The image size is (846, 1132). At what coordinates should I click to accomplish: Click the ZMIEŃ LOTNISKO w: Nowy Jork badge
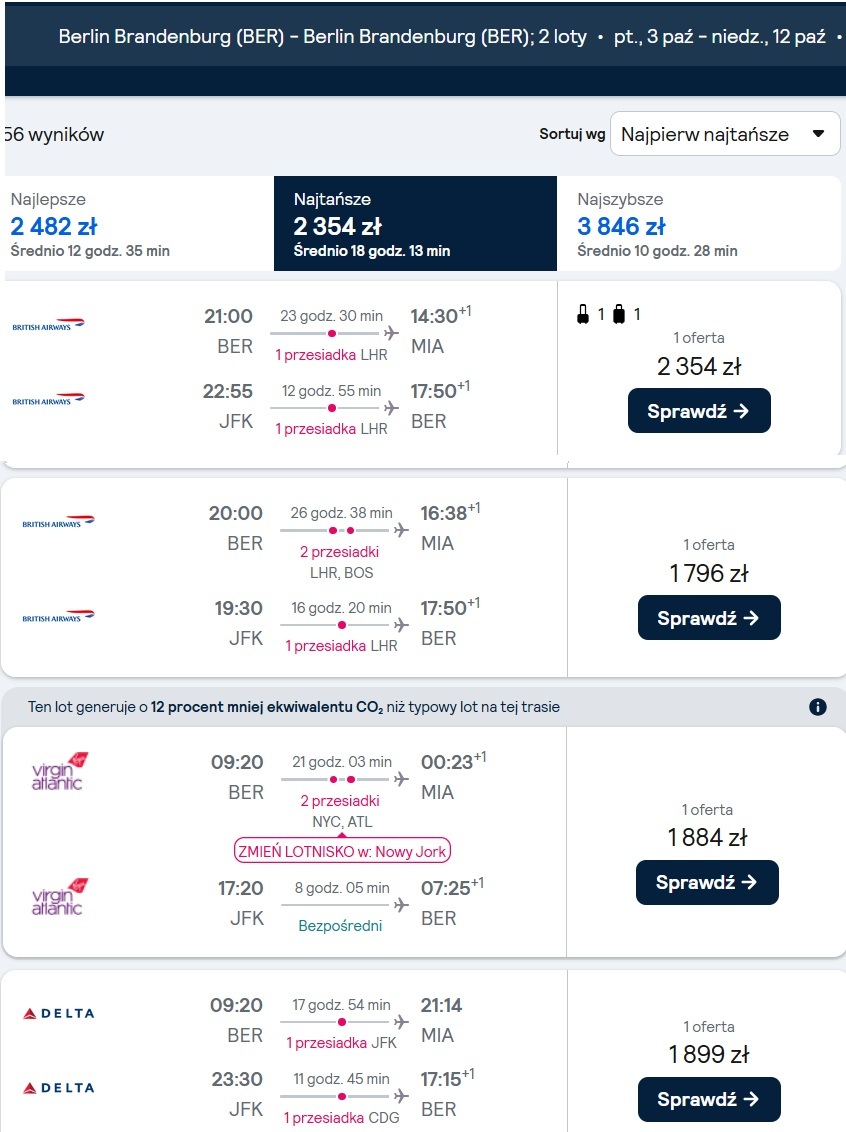(342, 850)
